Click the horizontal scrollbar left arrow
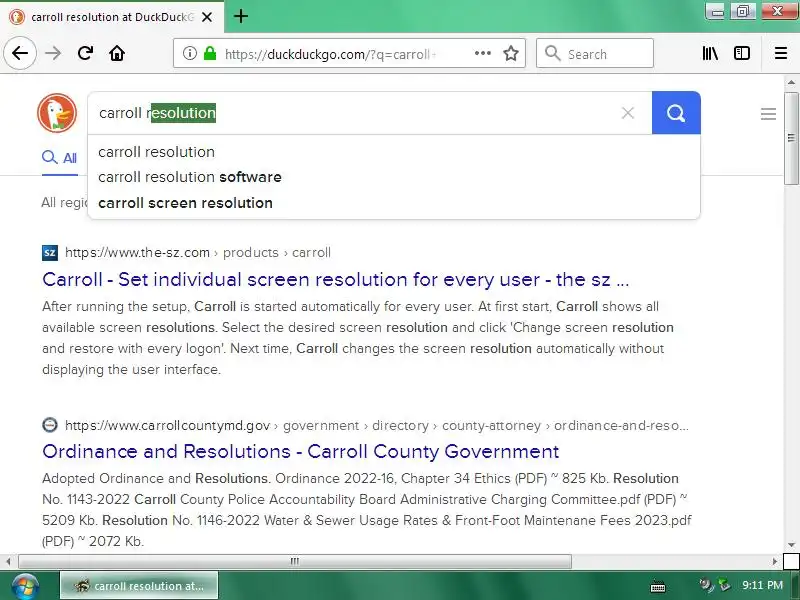Screen dimensions: 800x600 coord(8,561)
